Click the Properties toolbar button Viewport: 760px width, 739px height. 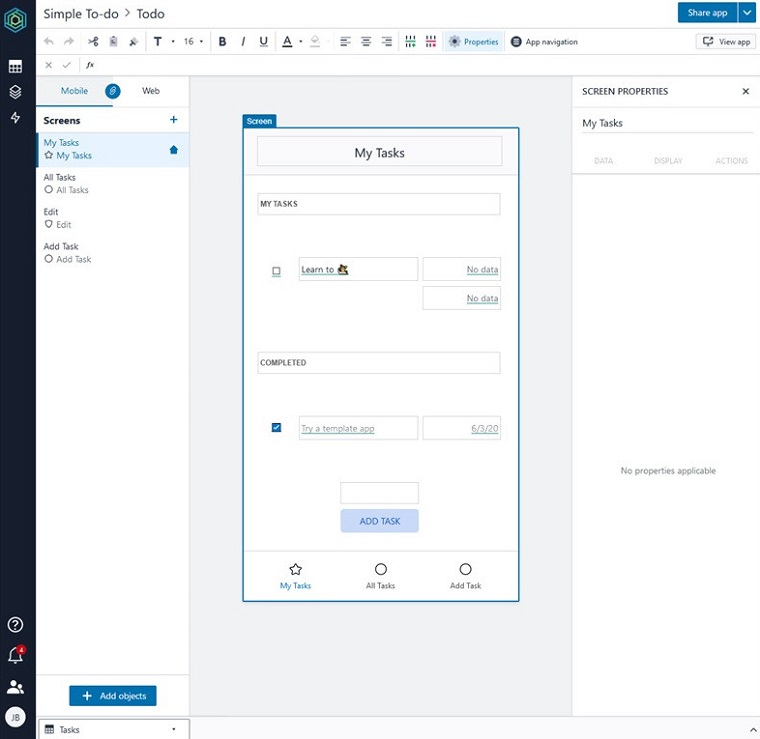pos(474,42)
